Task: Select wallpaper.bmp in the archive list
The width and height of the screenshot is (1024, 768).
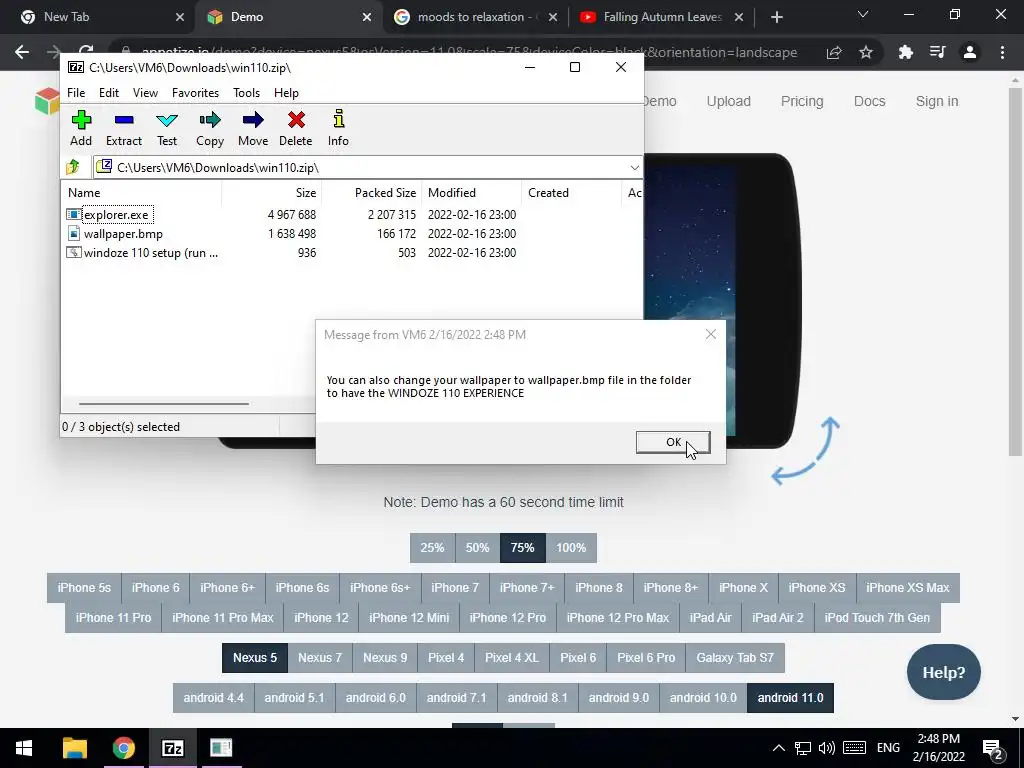Action: (123, 234)
